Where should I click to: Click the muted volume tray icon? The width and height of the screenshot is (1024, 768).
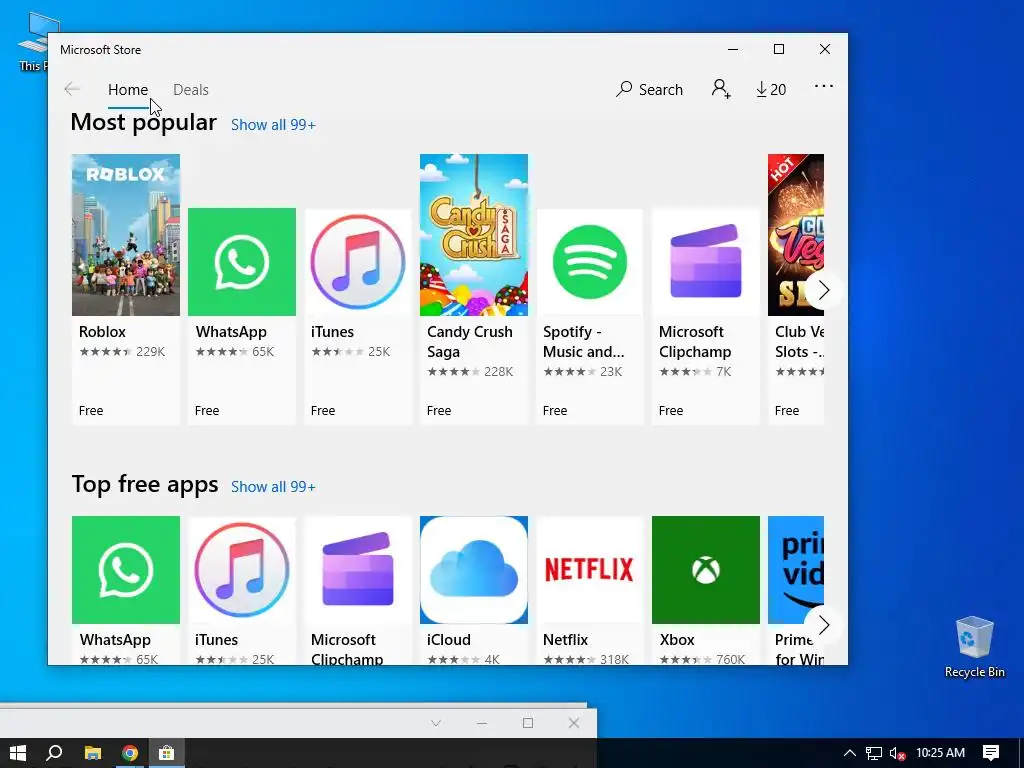coord(897,753)
